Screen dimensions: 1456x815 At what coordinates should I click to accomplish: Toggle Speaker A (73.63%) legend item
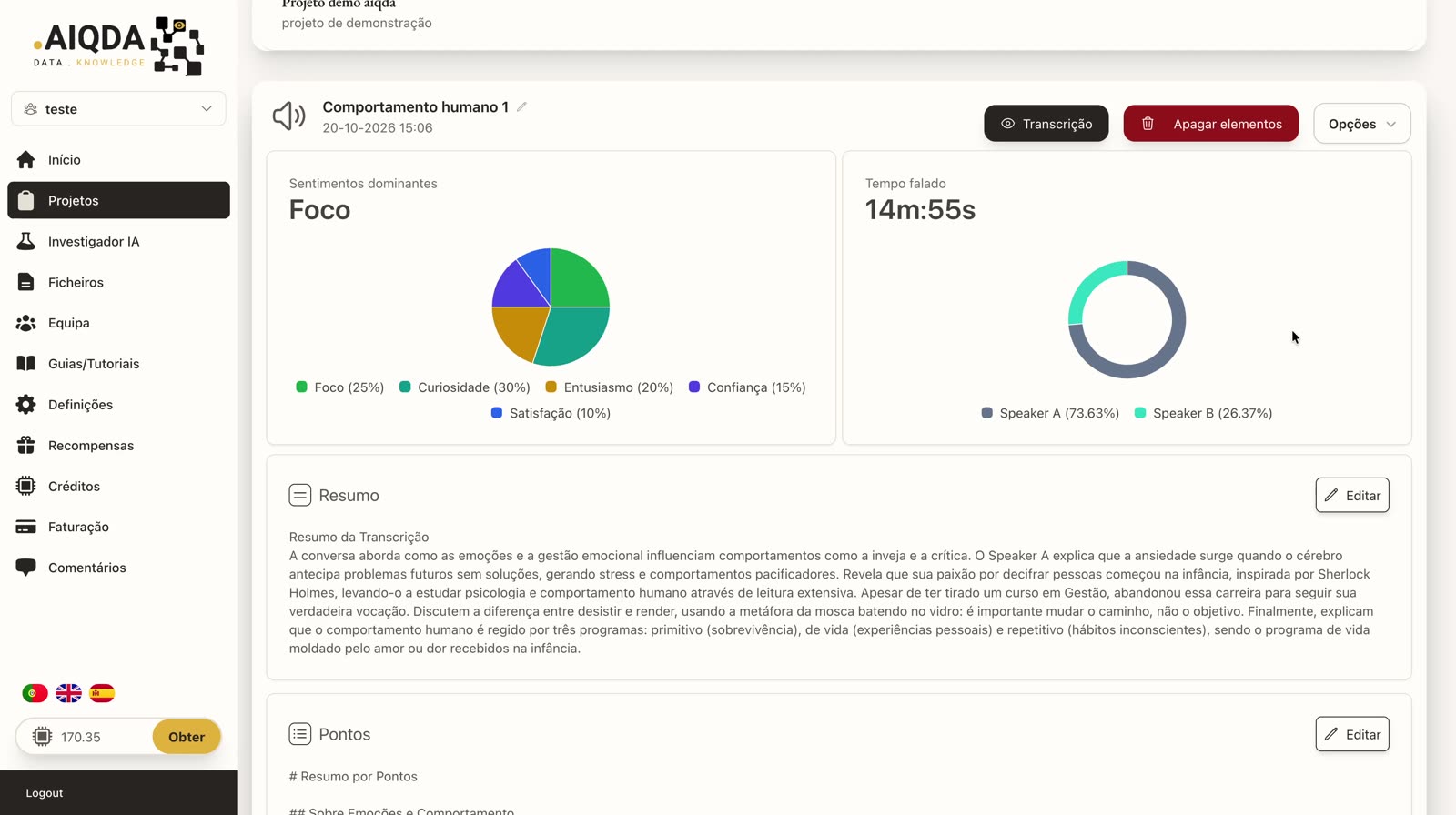tap(1050, 413)
